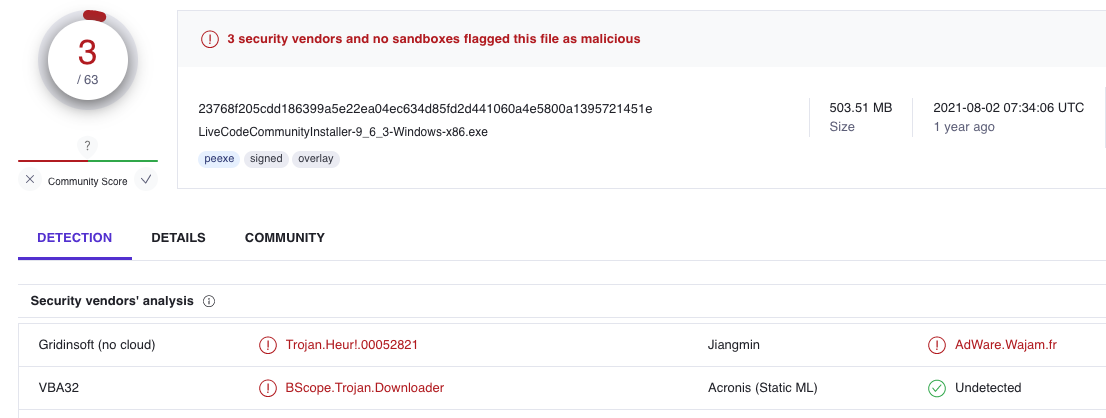
Task: Click the file hash text
Action: [x=425, y=108]
